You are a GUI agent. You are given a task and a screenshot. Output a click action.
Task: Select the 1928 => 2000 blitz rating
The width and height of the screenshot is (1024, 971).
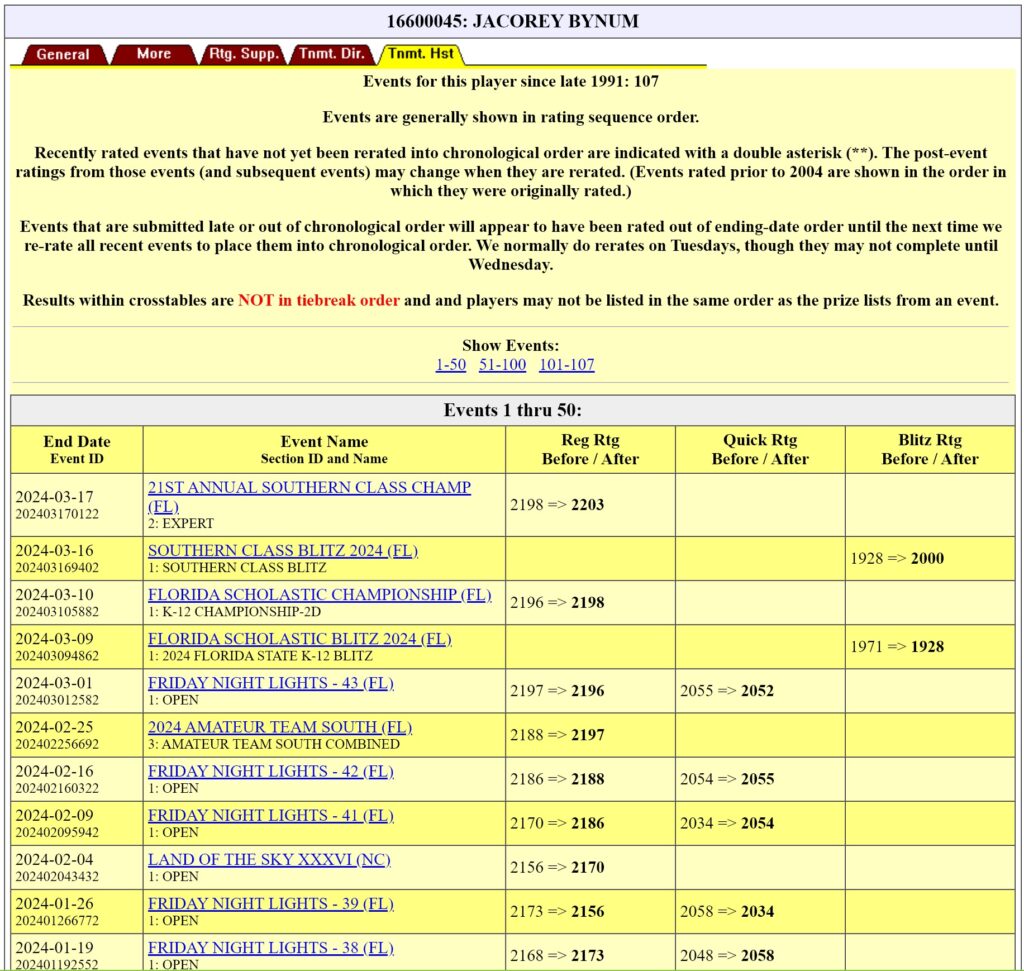(x=897, y=558)
